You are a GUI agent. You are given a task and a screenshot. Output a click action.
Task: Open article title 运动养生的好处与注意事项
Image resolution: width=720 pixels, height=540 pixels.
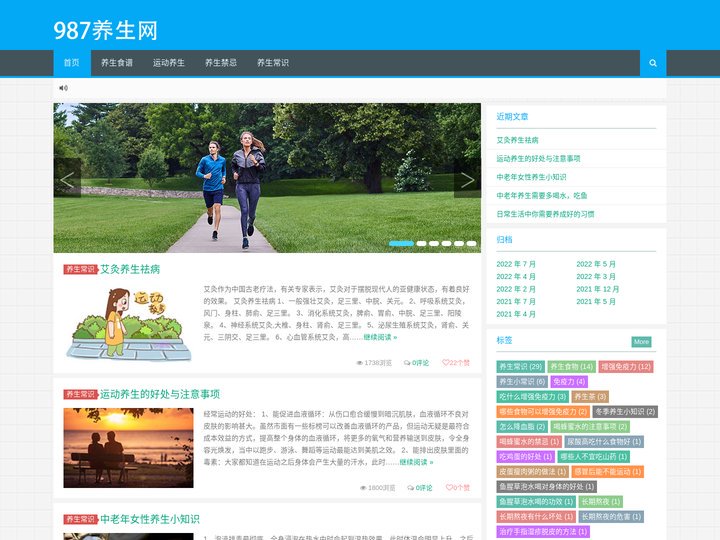160,394
